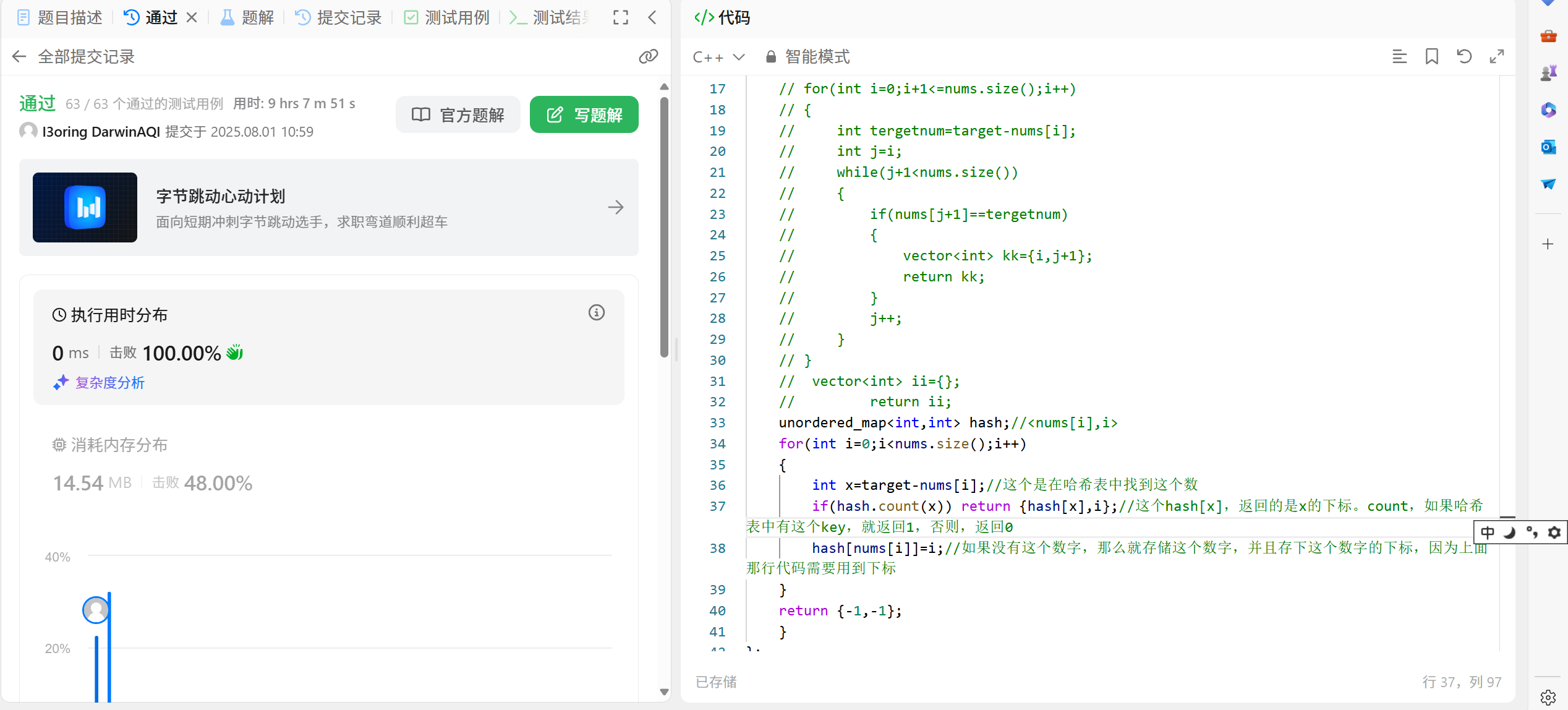Viewport: 1568px width, 710px height.
Task: Open the chess figures sidebar icon
Action: [x=1548, y=73]
